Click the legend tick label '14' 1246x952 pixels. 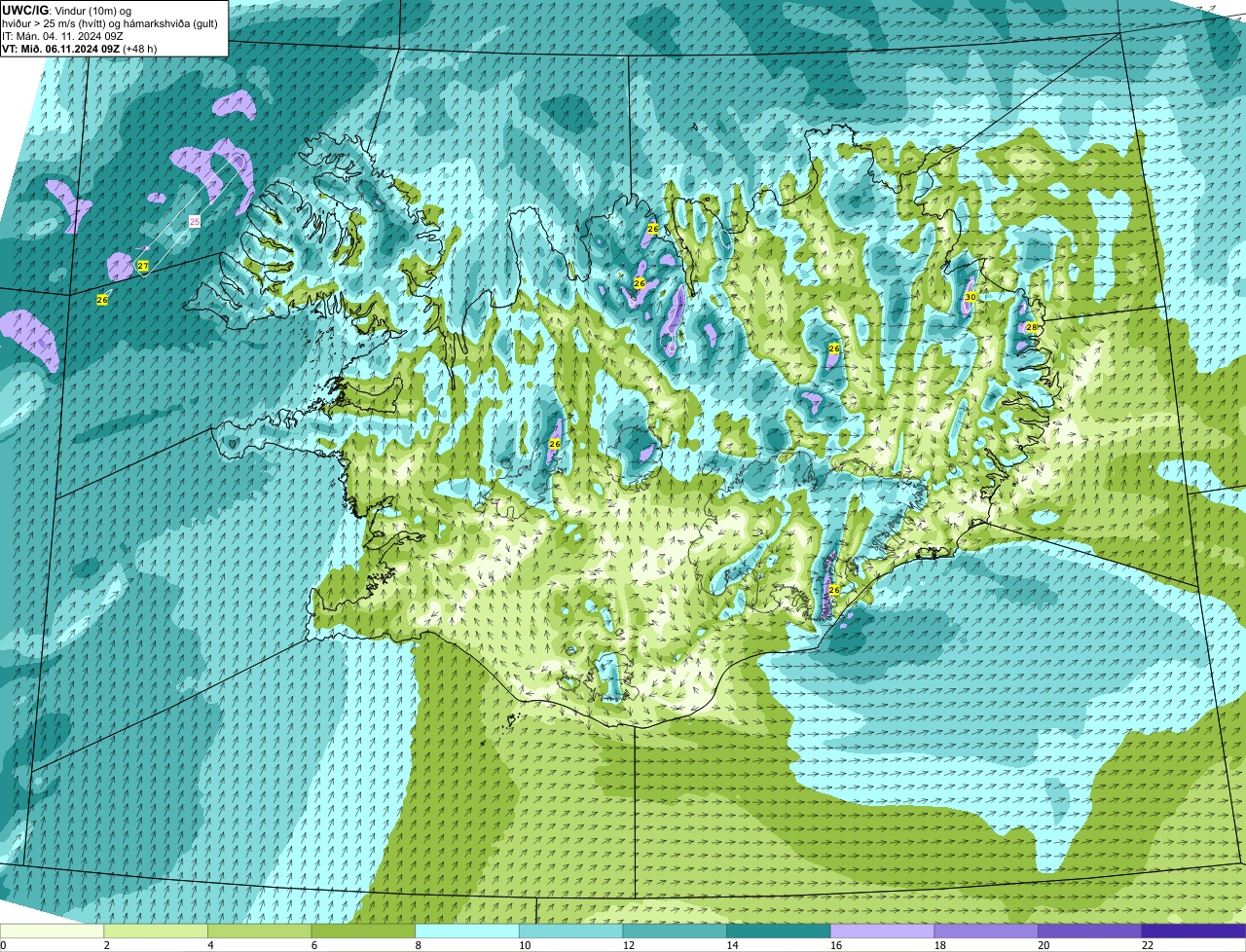click(x=732, y=945)
